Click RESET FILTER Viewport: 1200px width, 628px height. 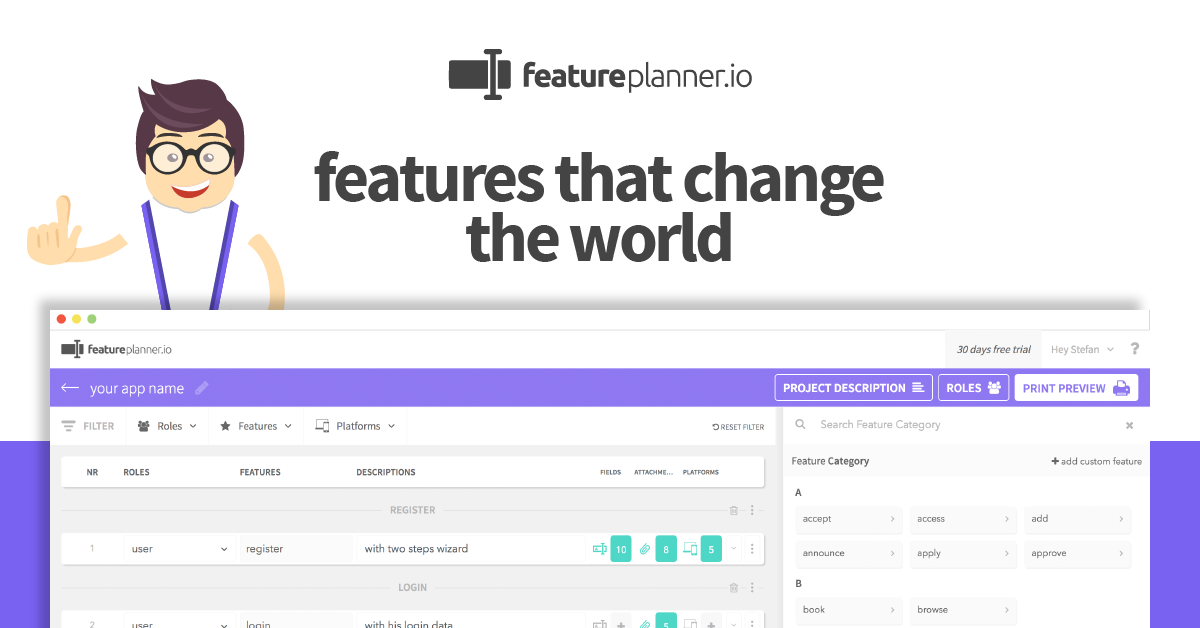[x=738, y=427]
